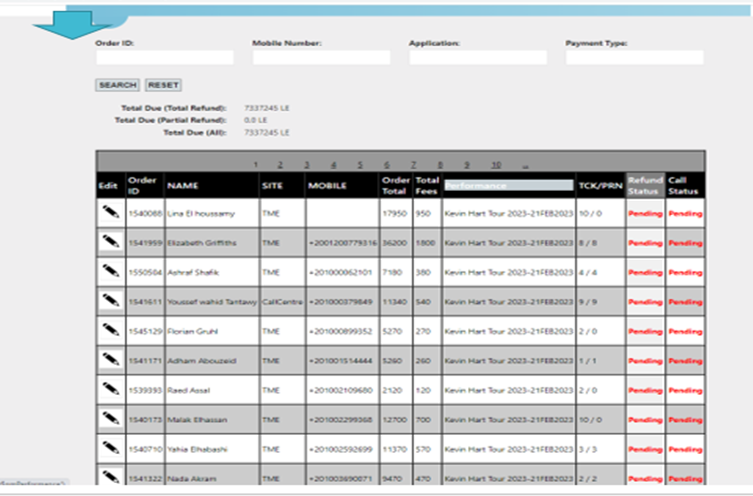Viewport: 753px width, 496px height.
Task: Select order total 36200
Action: click(394, 243)
